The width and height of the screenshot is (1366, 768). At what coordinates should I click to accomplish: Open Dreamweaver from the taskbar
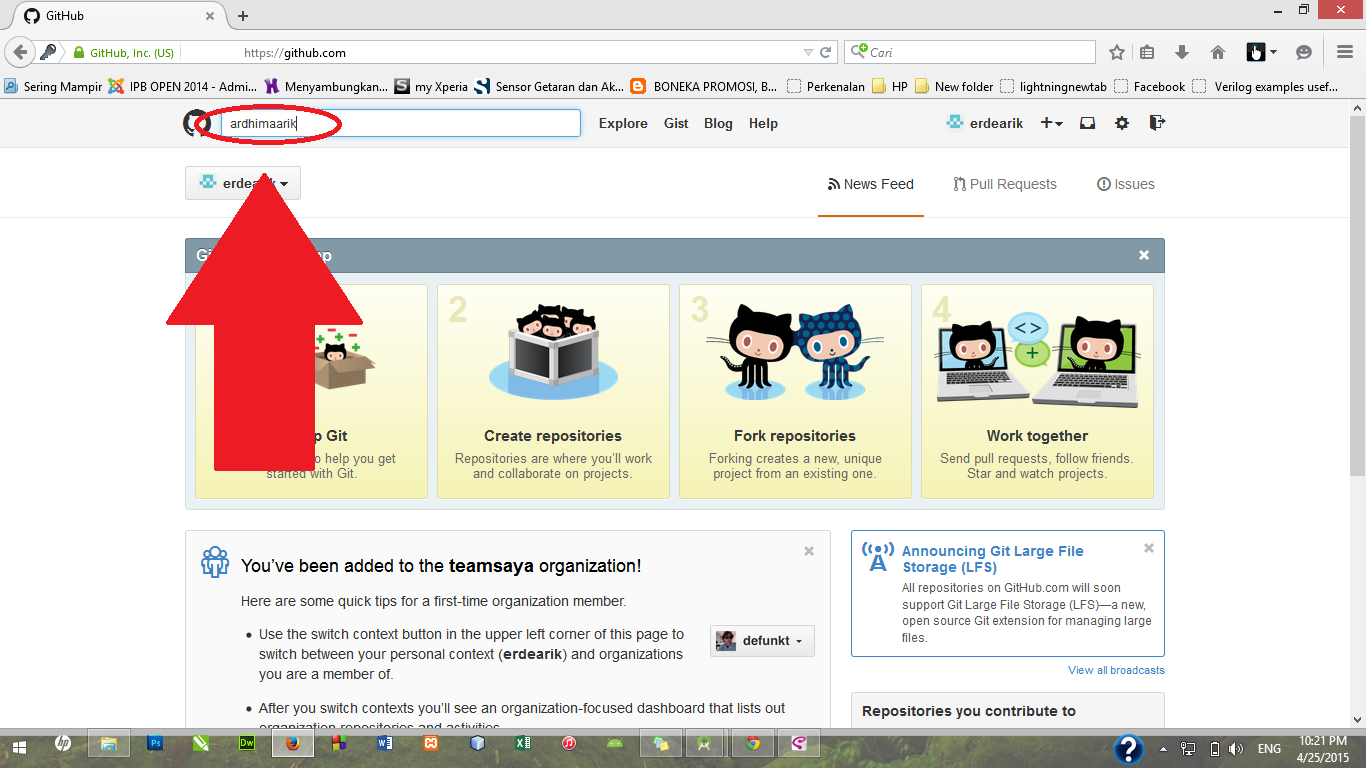(x=247, y=744)
